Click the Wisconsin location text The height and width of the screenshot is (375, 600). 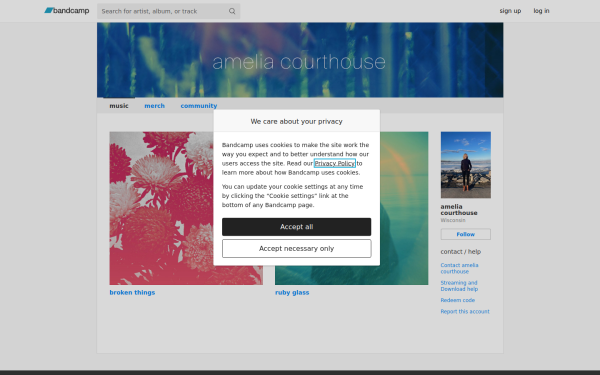pyautogui.click(x=453, y=220)
